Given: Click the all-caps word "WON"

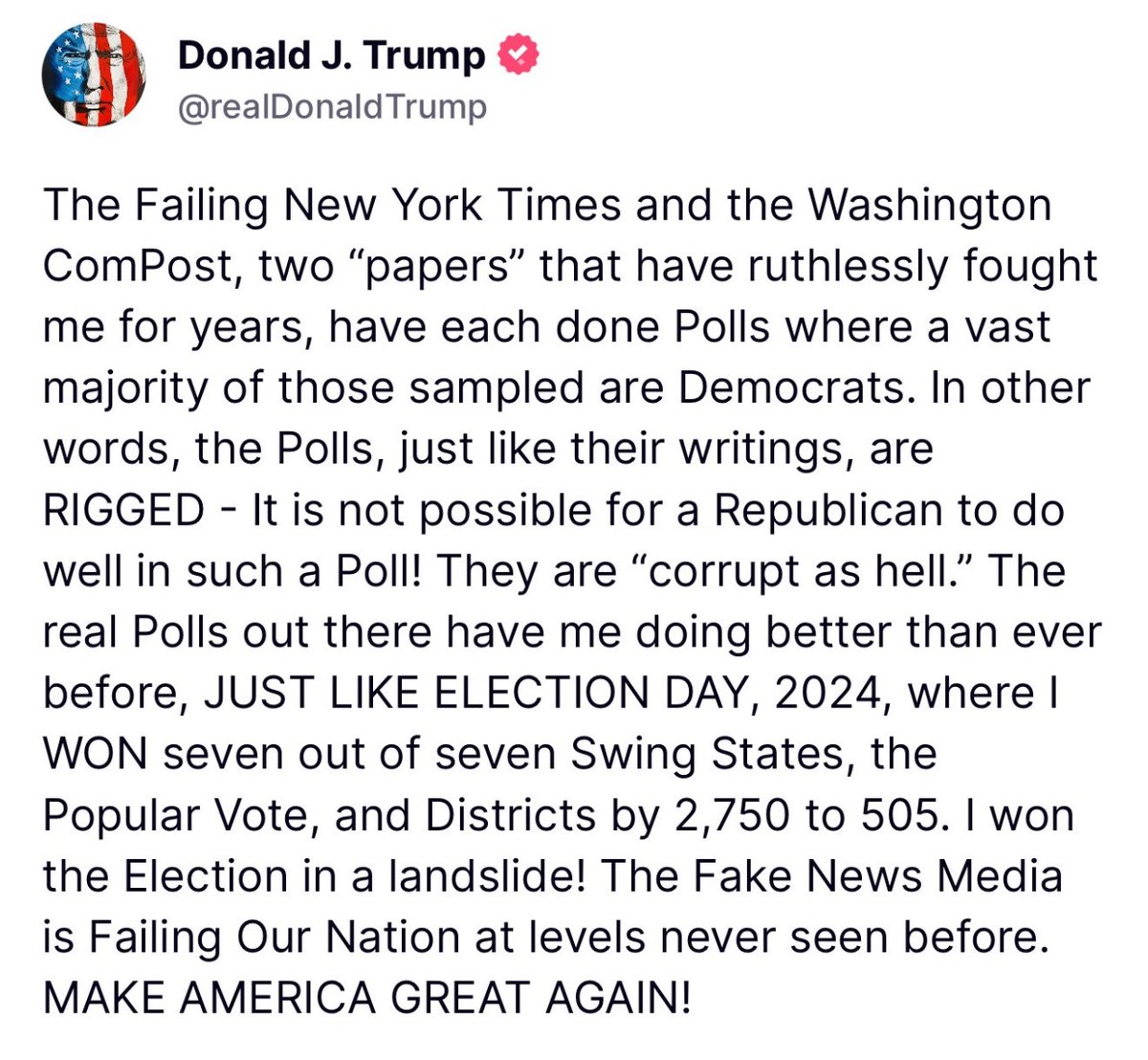Looking at the screenshot, I should 94,754.
